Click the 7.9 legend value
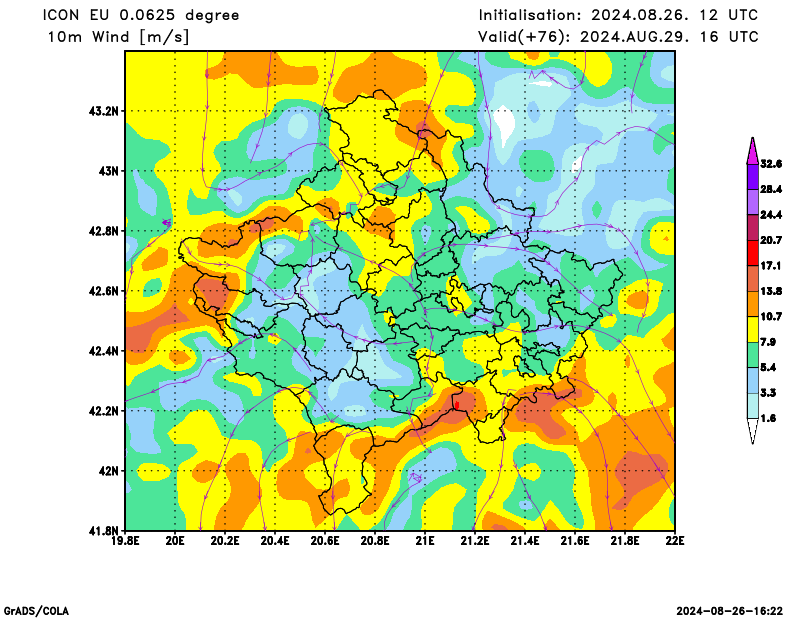This screenshot has width=800, height=618. pos(768,342)
